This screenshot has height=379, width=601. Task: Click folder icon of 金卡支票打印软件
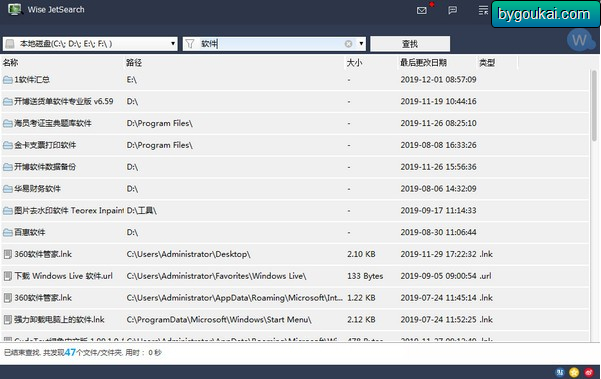click(x=8, y=145)
